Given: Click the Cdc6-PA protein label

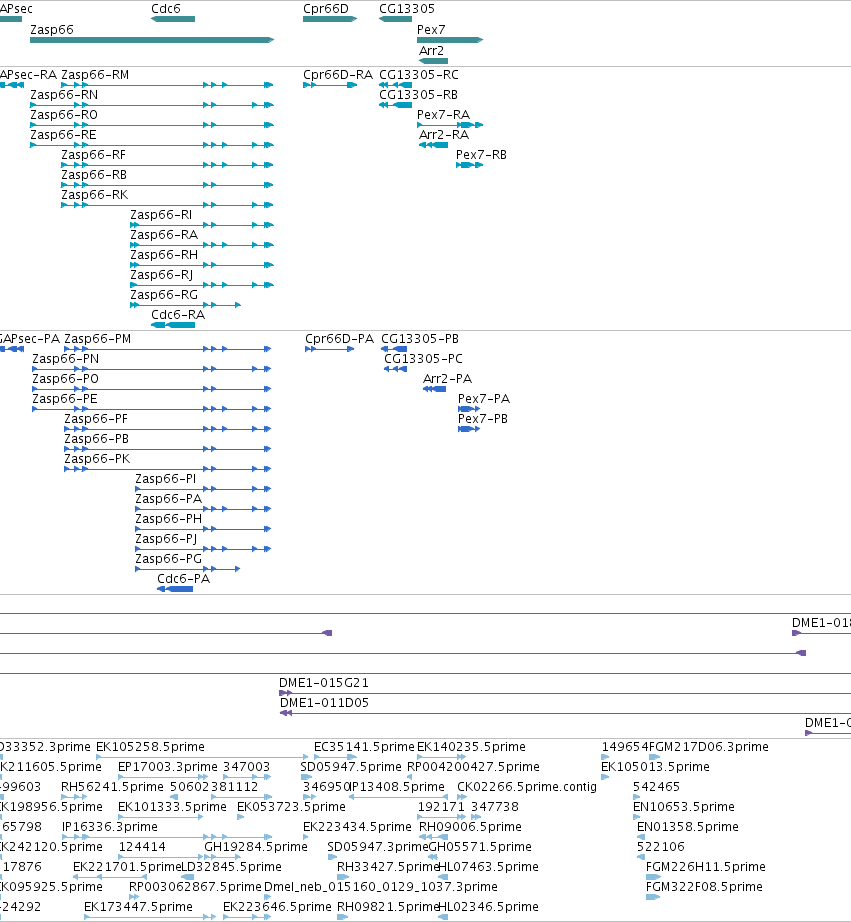Looking at the screenshot, I should (183, 579).
